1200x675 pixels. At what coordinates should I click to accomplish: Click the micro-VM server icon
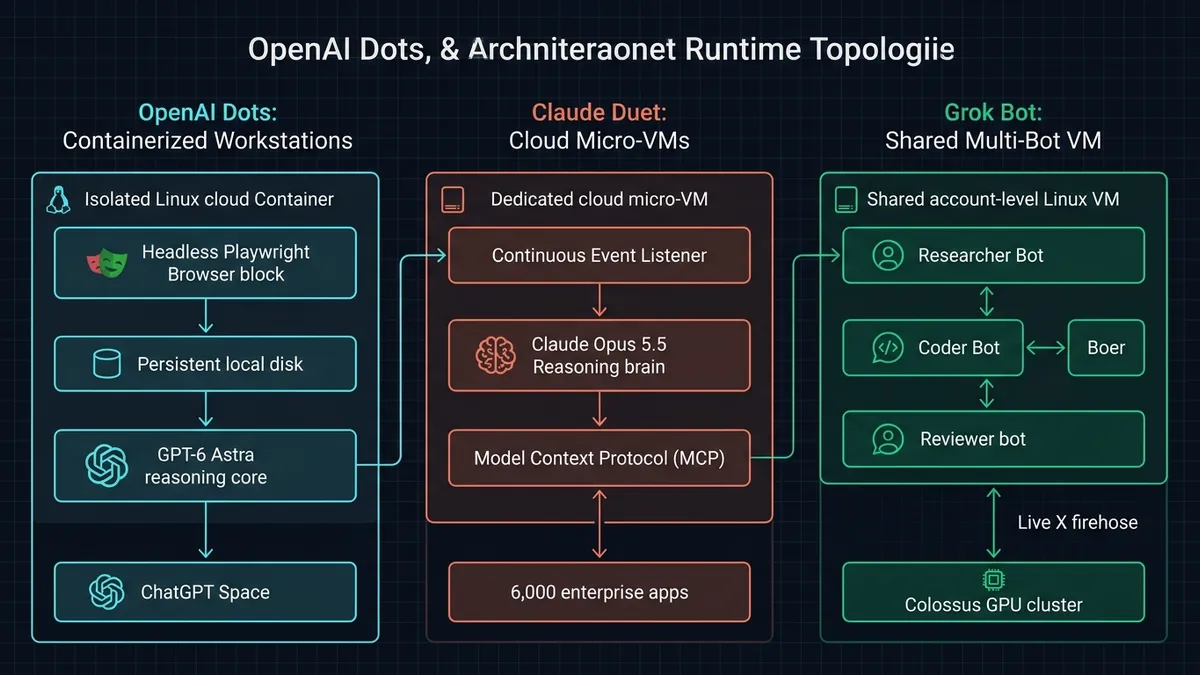point(452,199)
